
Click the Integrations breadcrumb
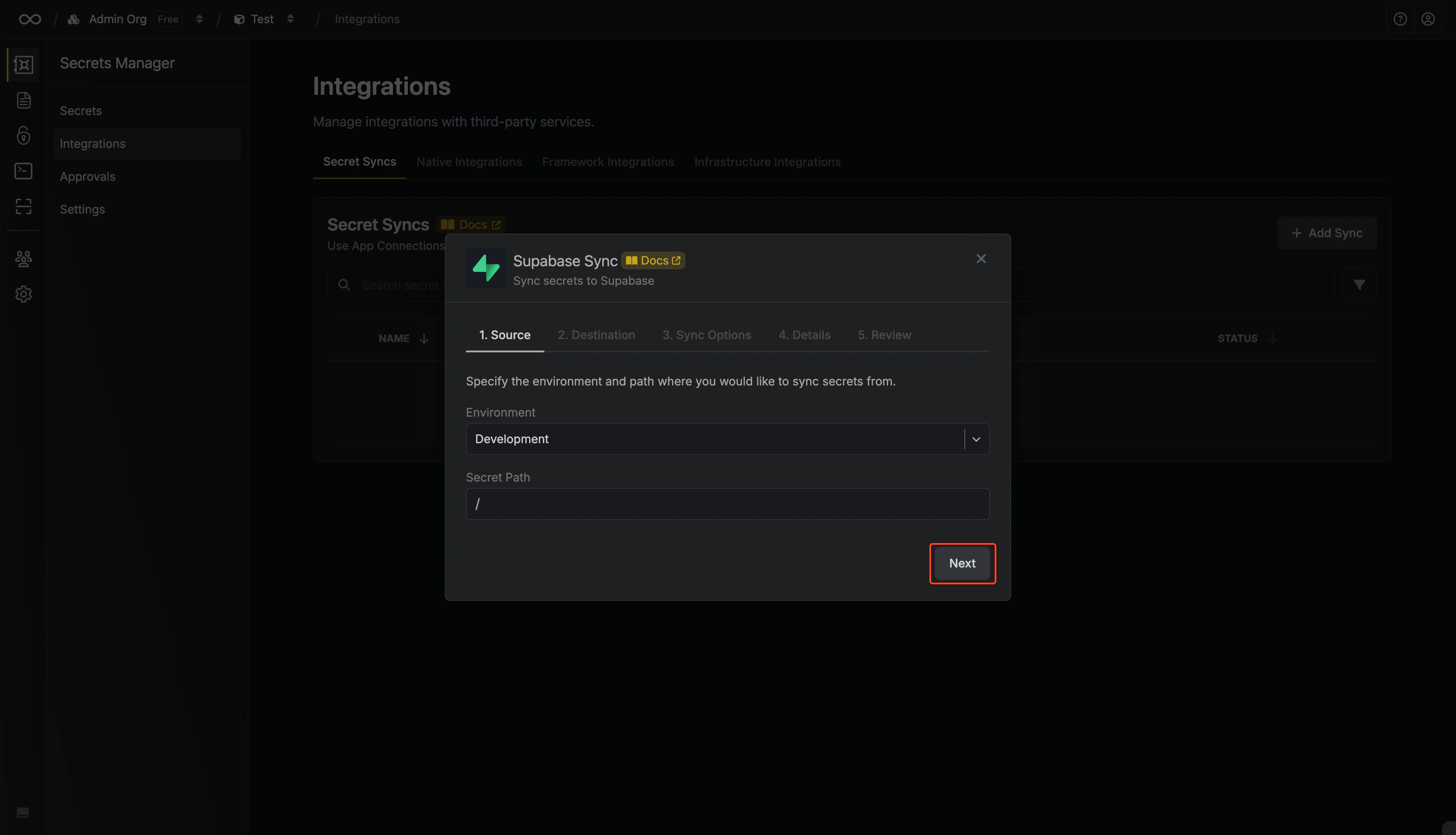pos(367,19)
